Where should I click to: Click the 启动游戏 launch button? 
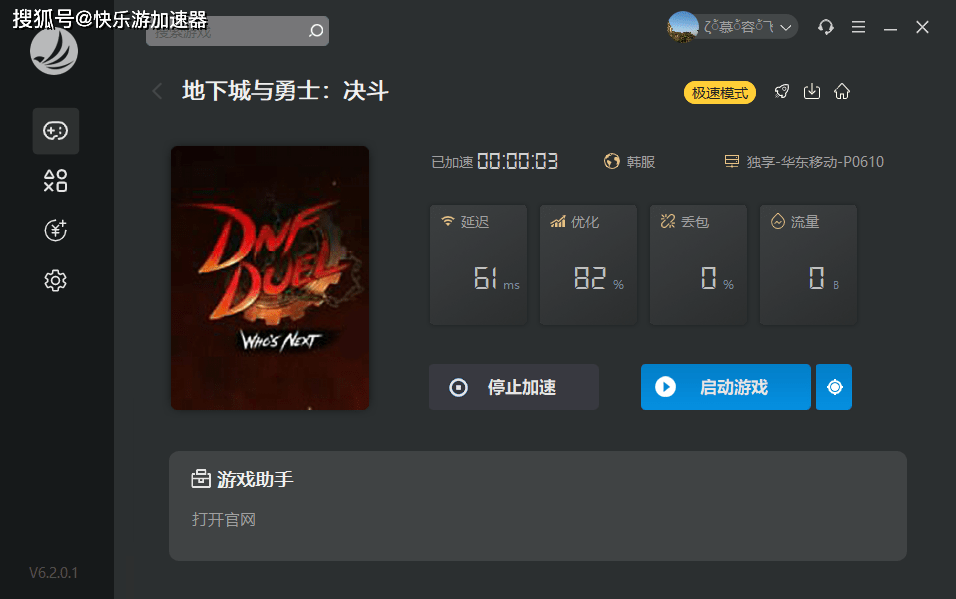[726, 387]
